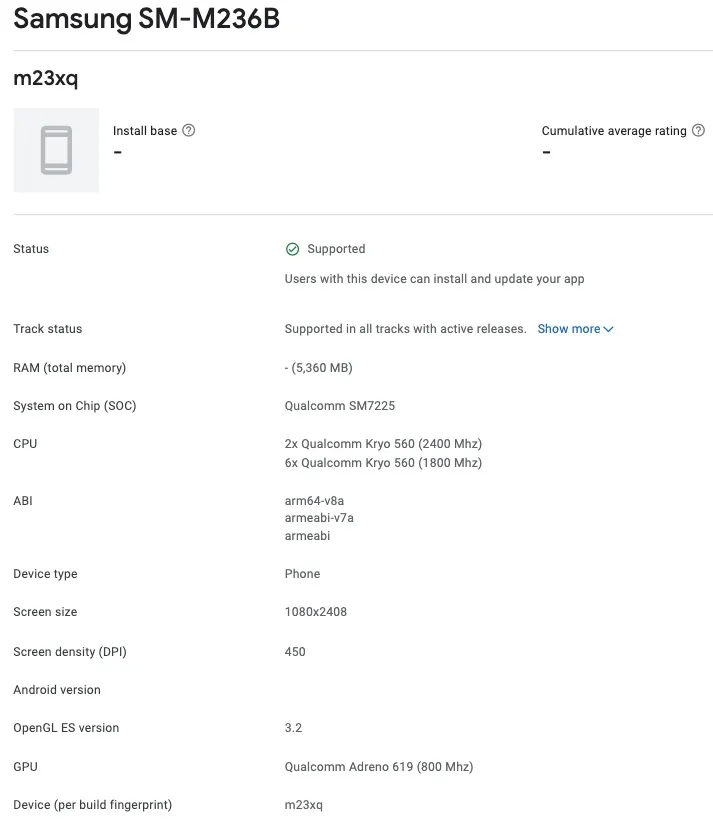This screenshot has height=819, width=713.
Task: Select the m23xq build fingerprint value
Action: (304, 804)
